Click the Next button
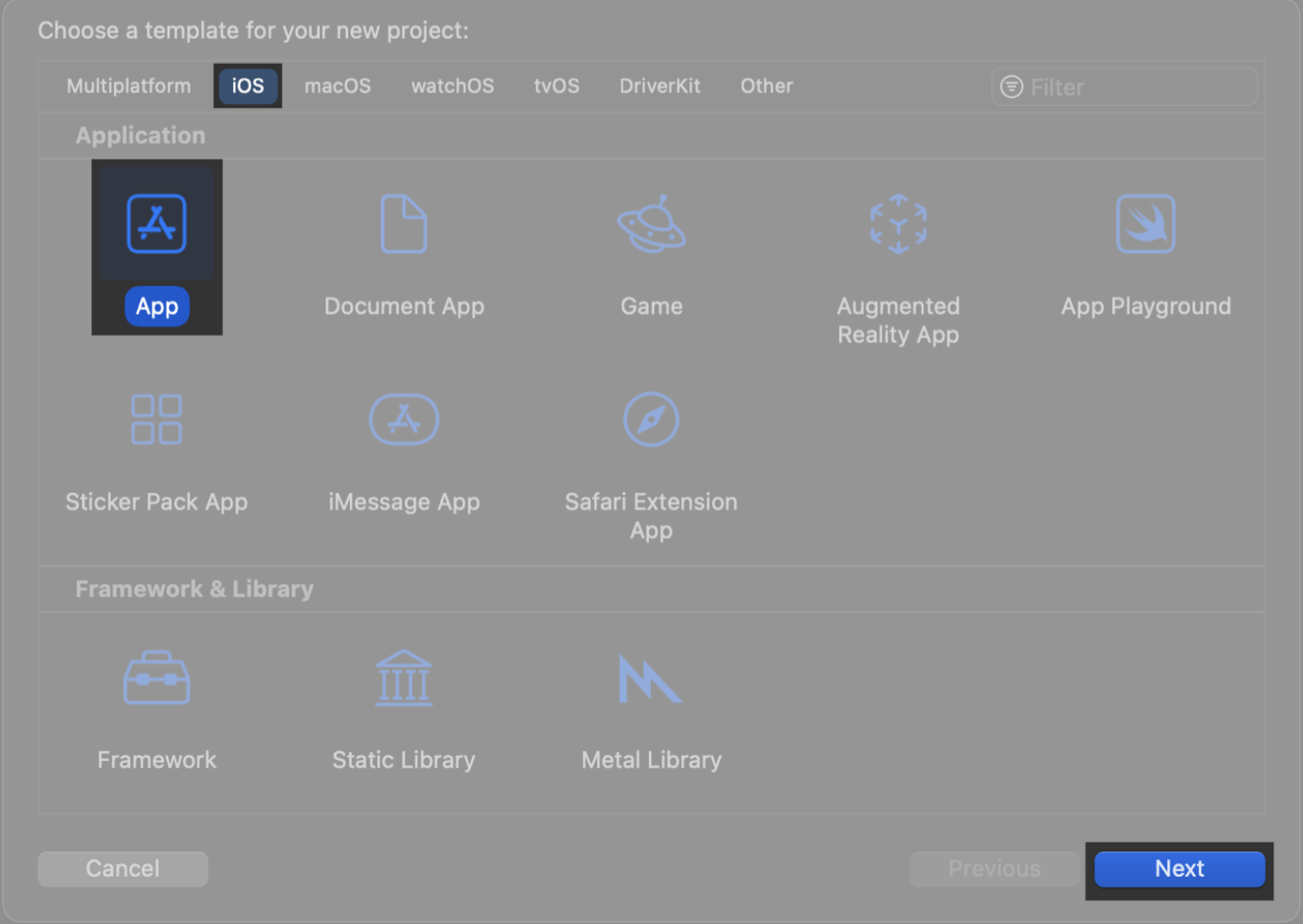Image resolution: width=1303 pixels, height=924 pixels. pyautogui.click(x=1179, y=869)
